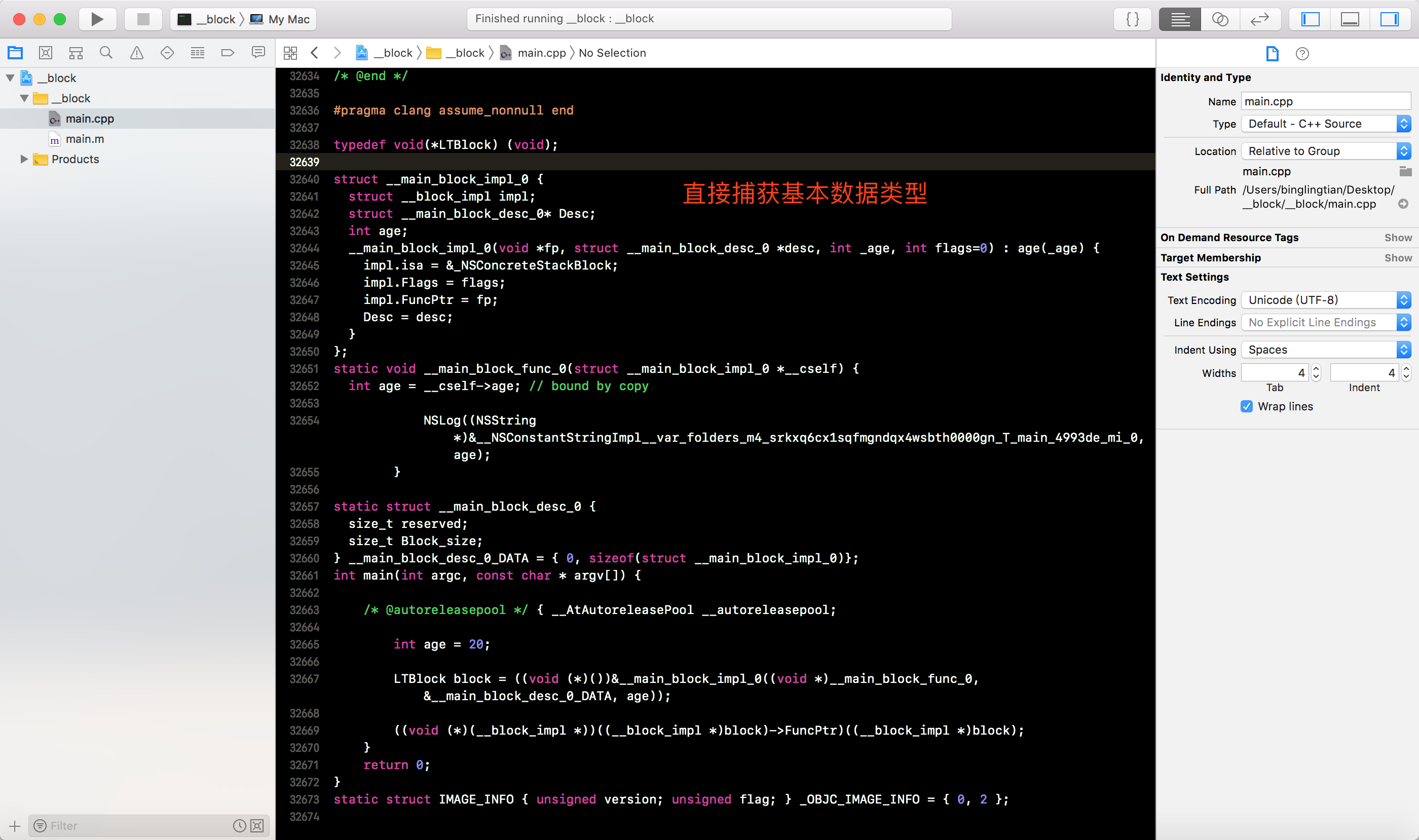Toggle the inspectors panel
Image resolution: width=1419 pixels, height=840 pixels.
[1390, 19]
